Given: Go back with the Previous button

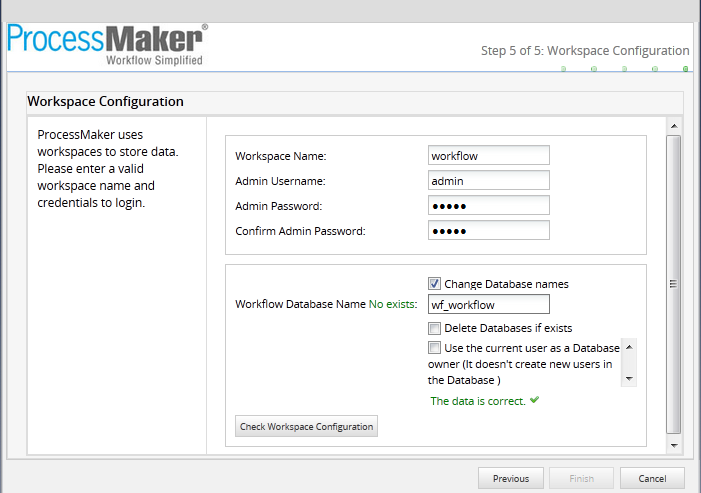Looking at the screenshot, I should point(510,478).
